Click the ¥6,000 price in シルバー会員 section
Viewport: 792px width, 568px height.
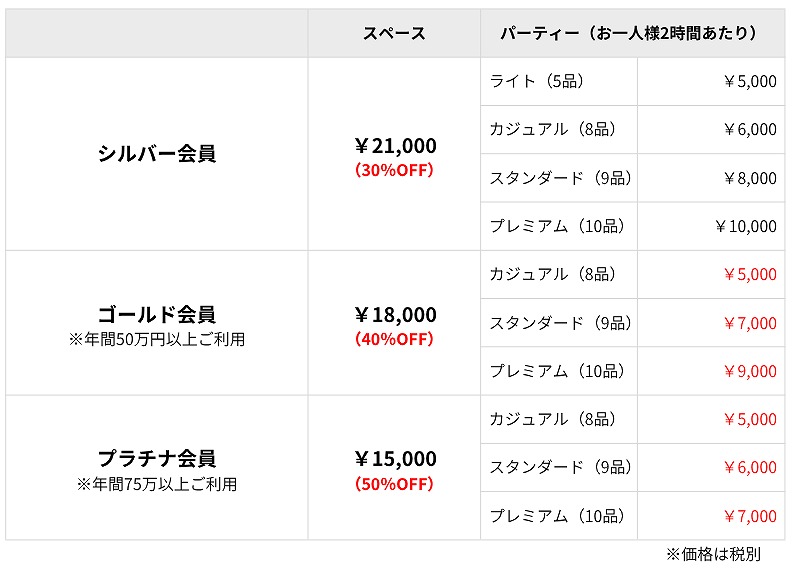tap(749, 129)
